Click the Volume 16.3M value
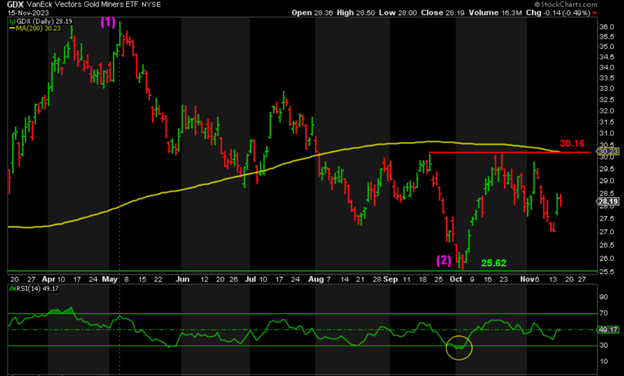Viewport: 624px width, 376px height. [495, 13]
